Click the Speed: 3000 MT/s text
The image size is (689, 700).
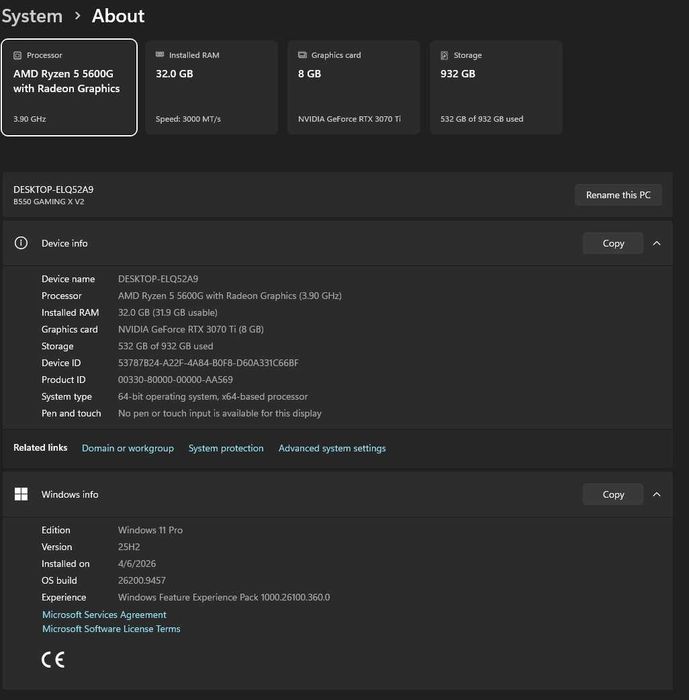(188, 119)
